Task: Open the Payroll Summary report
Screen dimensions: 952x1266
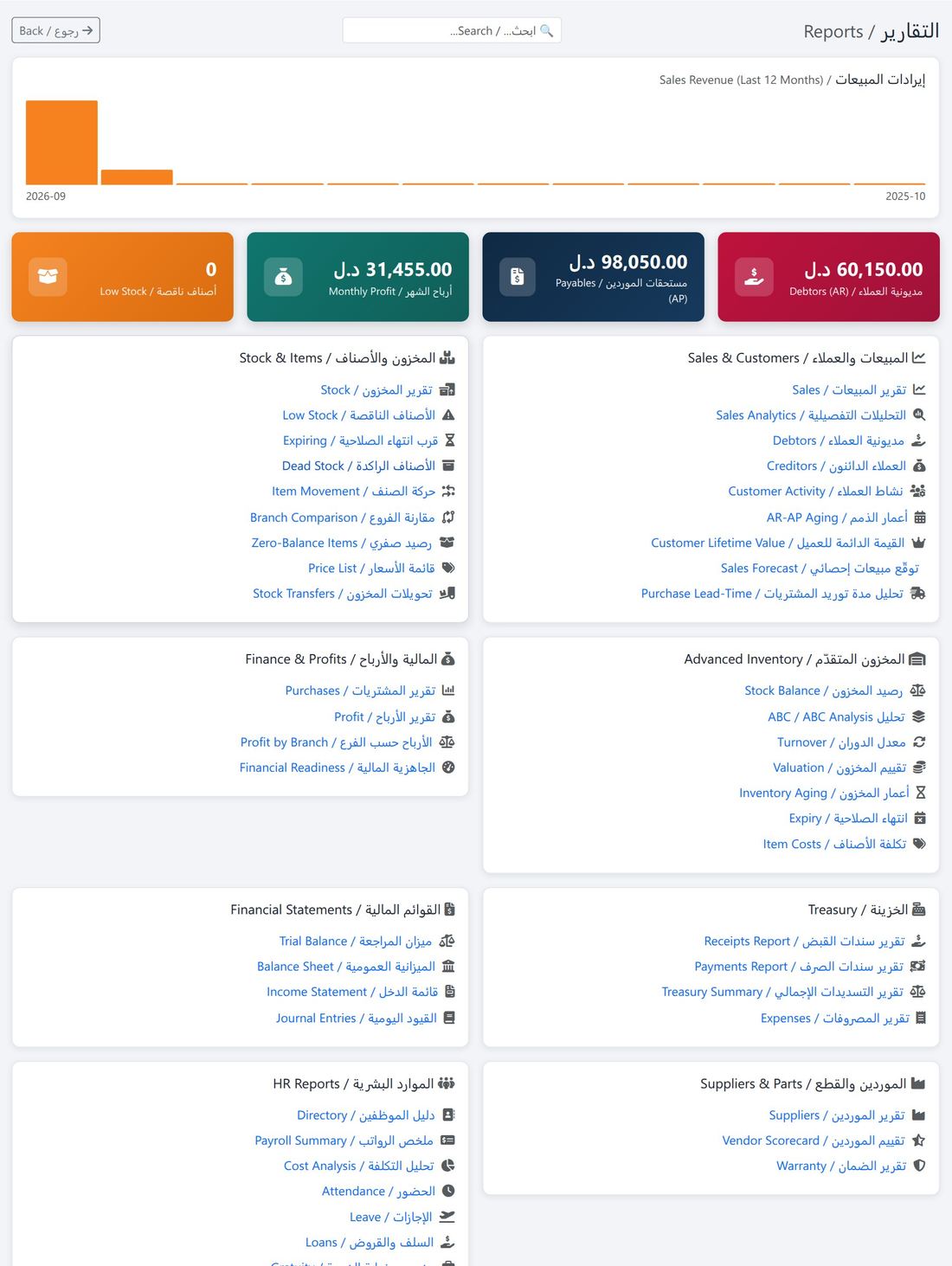Action: coord(344,1141)
